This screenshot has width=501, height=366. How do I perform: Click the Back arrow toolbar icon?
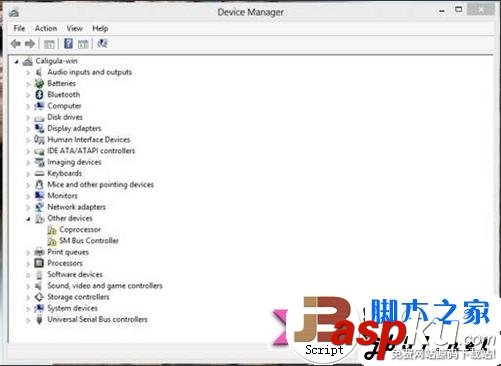pos(15,44)
